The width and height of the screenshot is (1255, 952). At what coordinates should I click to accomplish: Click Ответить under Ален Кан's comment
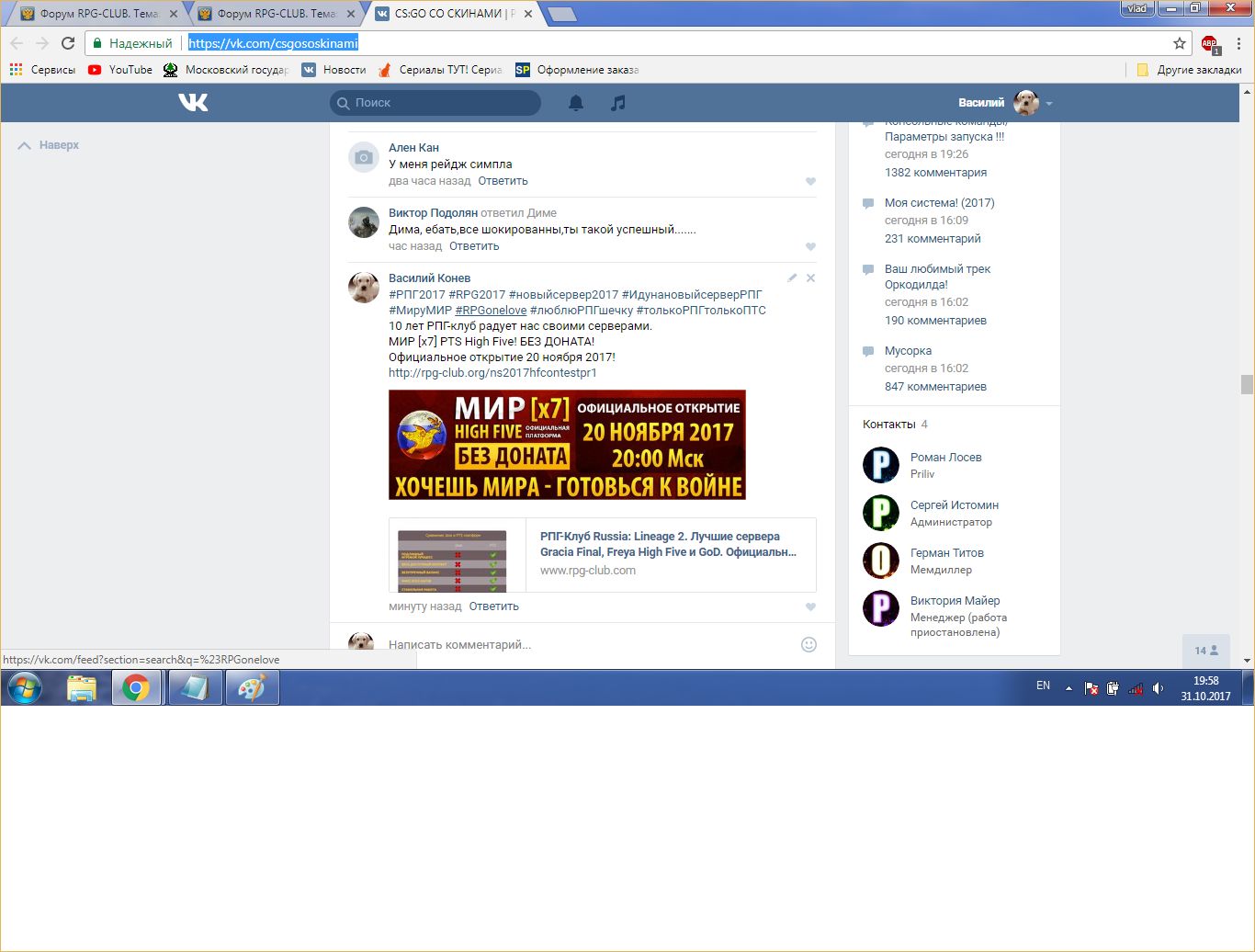[x=503, y=181]
